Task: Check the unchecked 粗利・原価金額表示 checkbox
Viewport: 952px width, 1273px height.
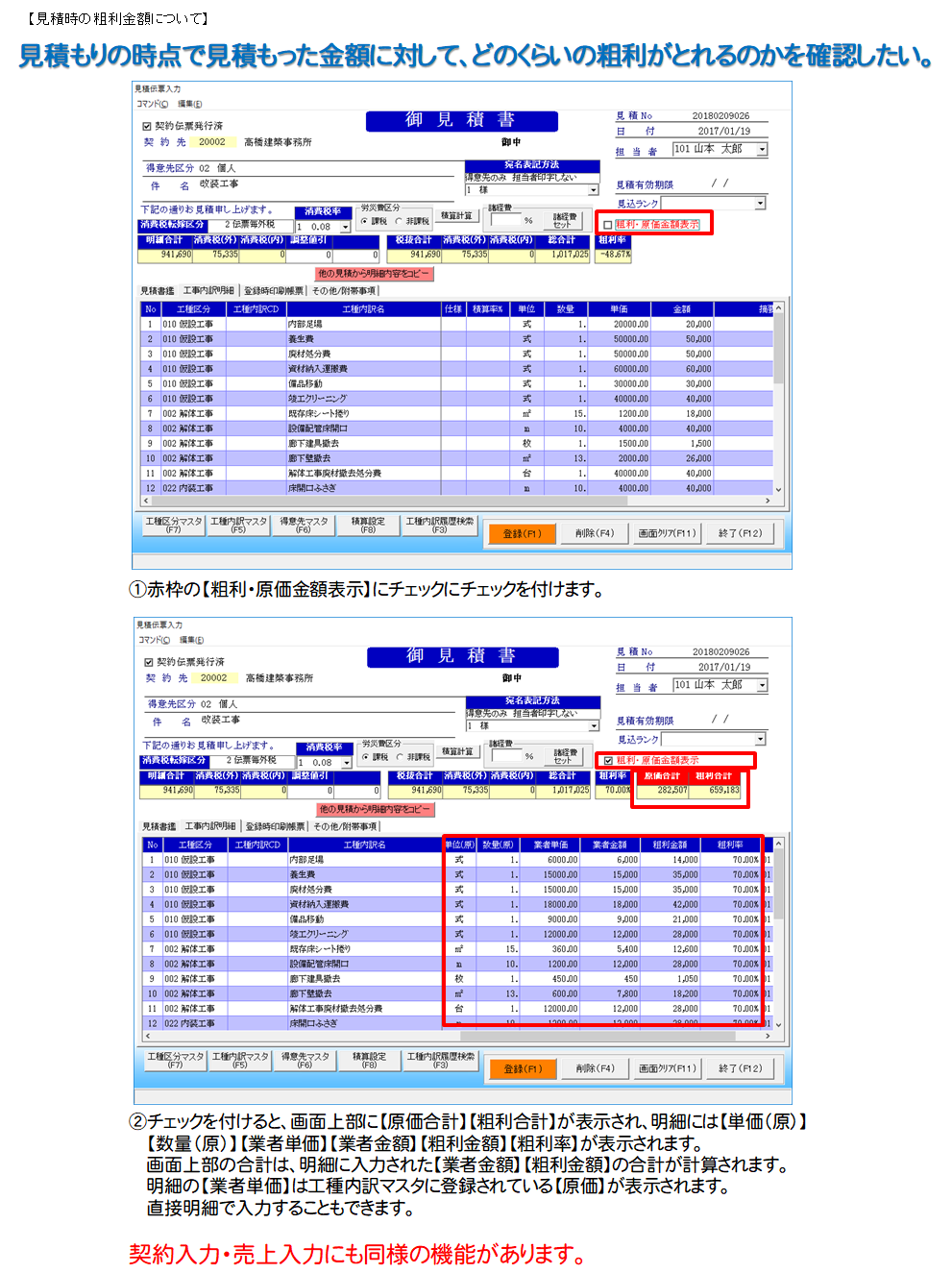Action: click(608, 225)
